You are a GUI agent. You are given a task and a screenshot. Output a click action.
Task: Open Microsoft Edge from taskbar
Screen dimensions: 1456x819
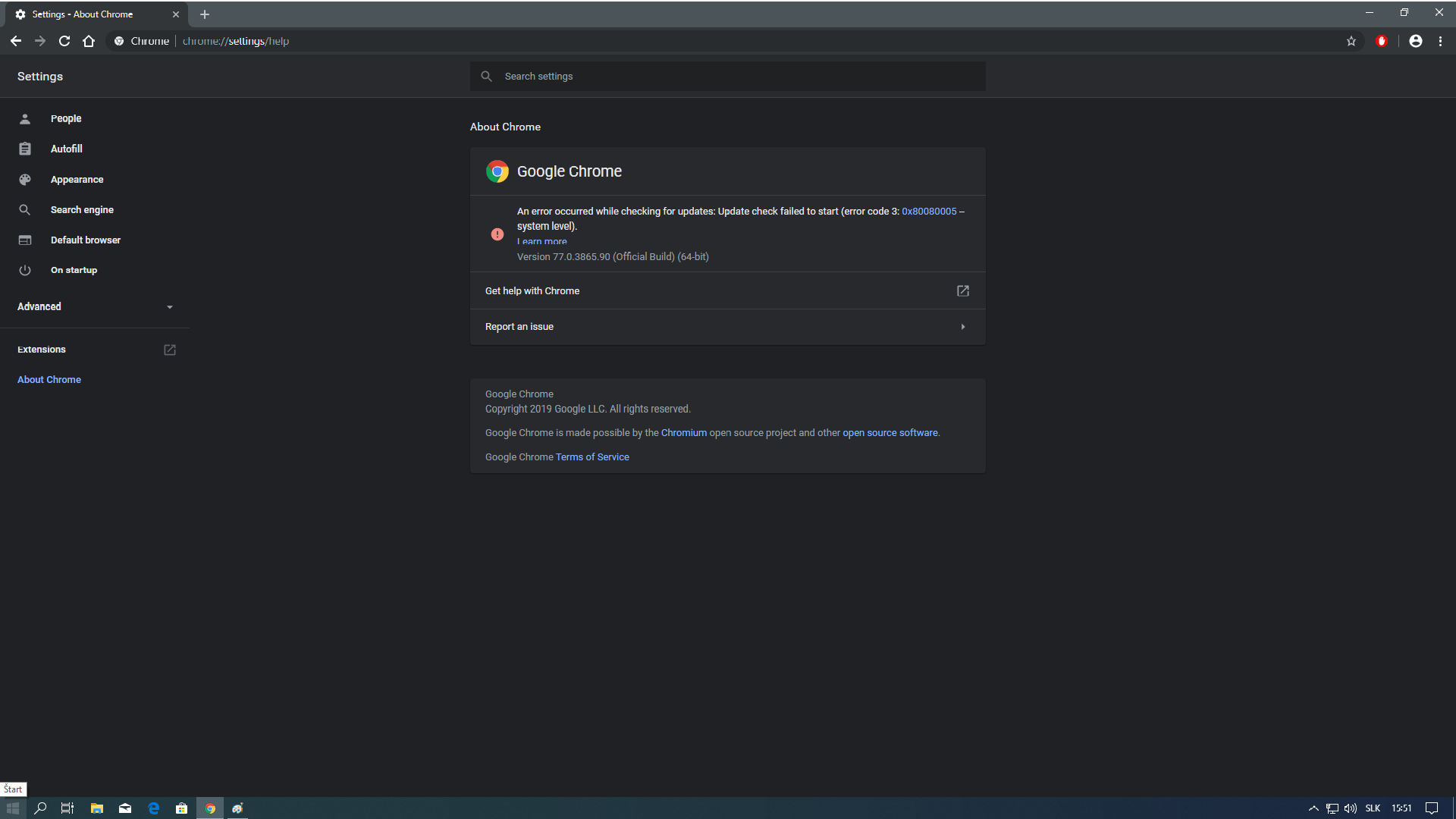click(x=154, y=808)
